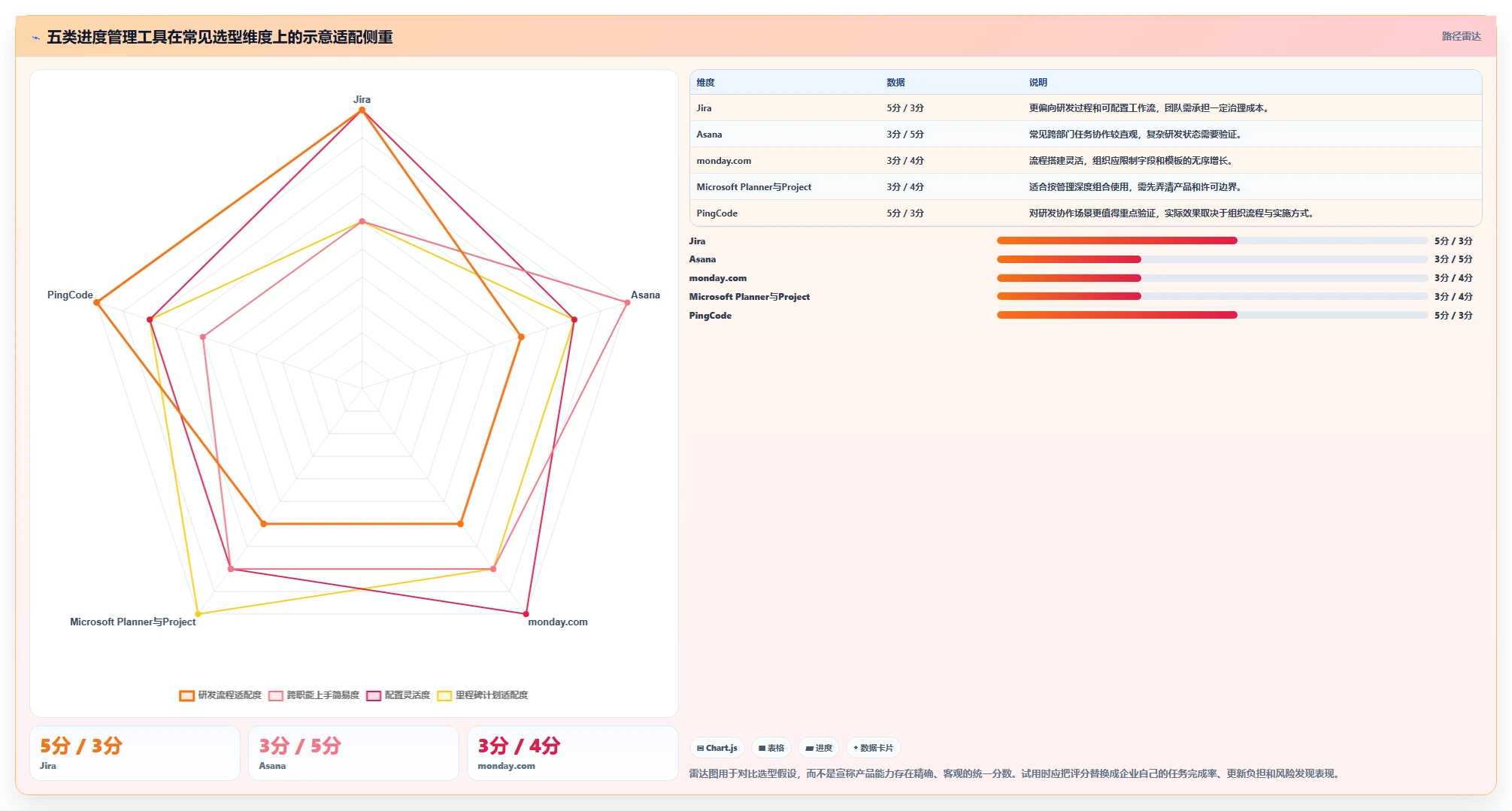Open the Jira 5分 / 3分 data card

click(x=135, y=753)
